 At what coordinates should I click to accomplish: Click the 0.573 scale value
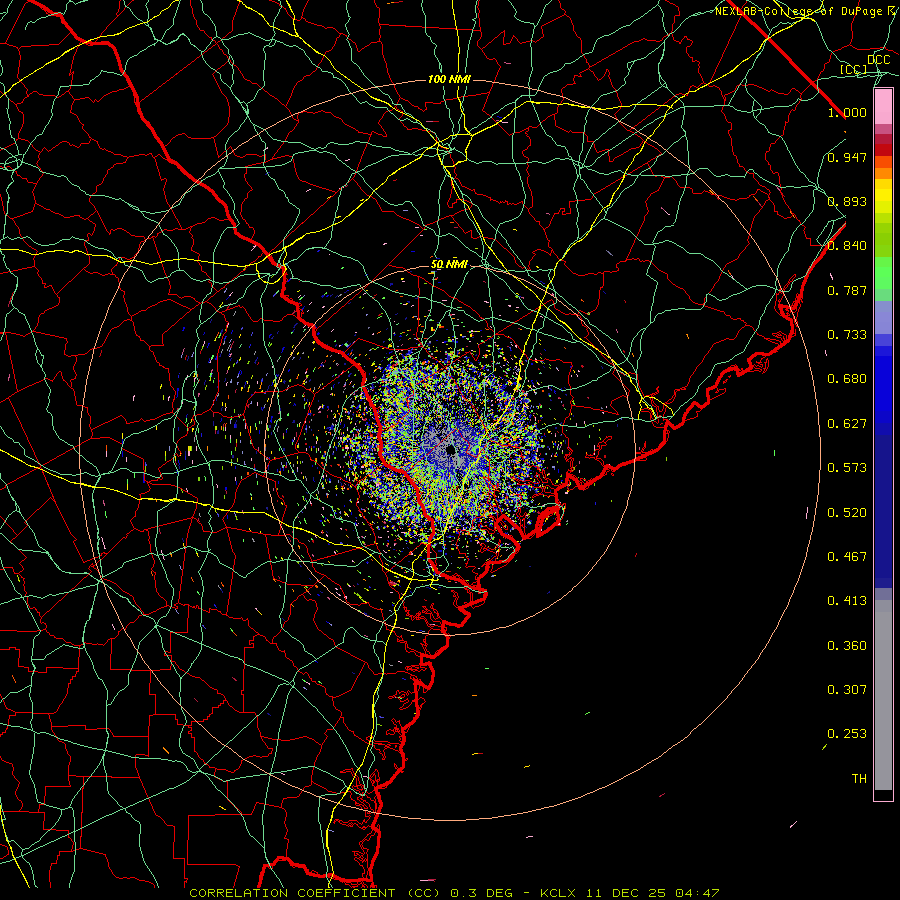pos(847,468)
